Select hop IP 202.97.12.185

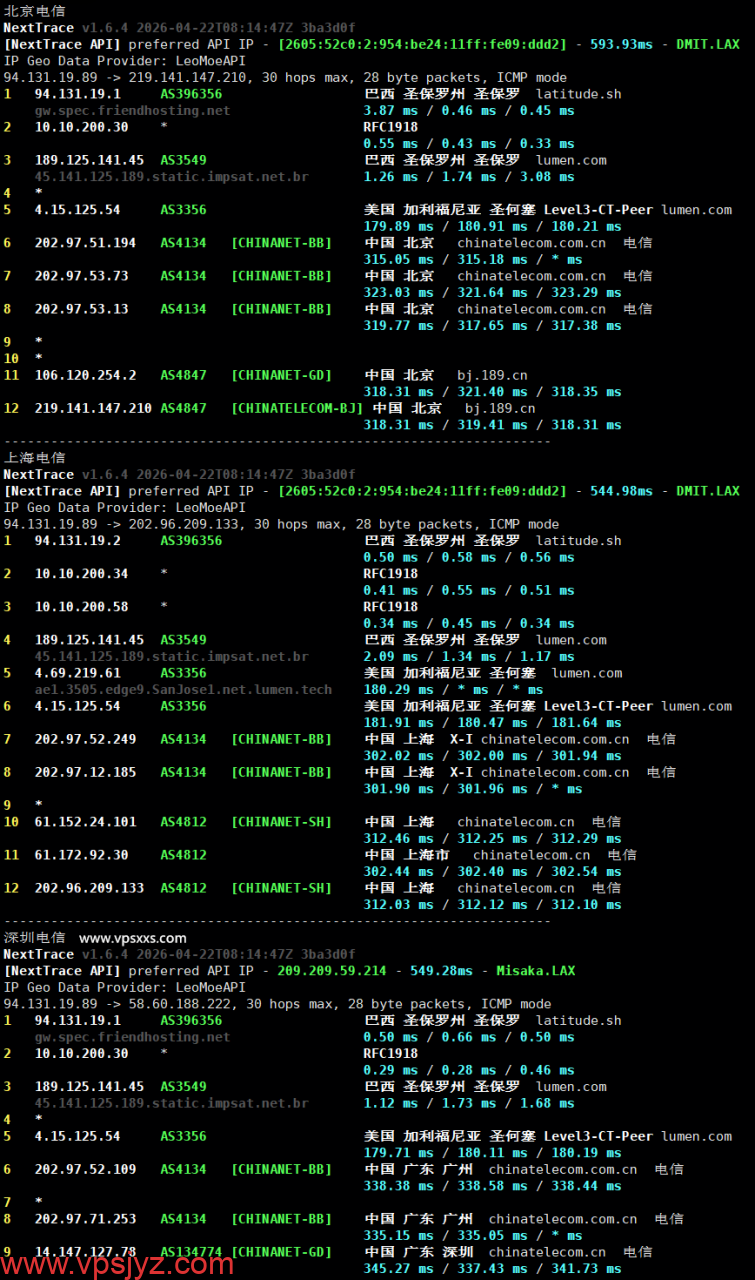pyautogui.click(x=85, y=772)
